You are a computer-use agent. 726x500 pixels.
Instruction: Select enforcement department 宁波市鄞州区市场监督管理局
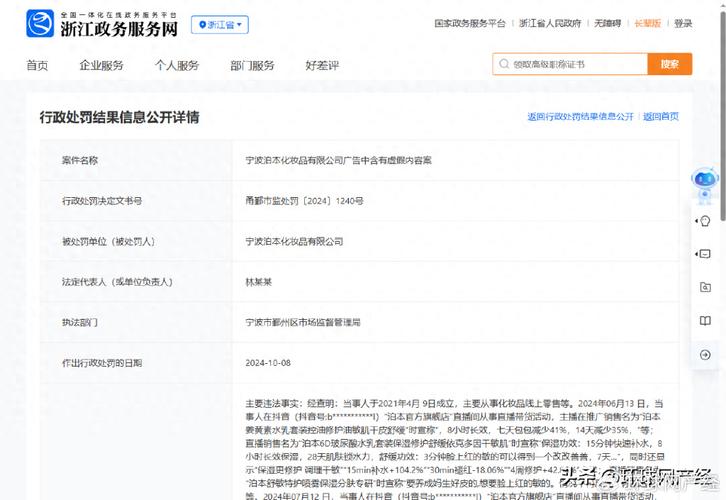coord(303,322)
